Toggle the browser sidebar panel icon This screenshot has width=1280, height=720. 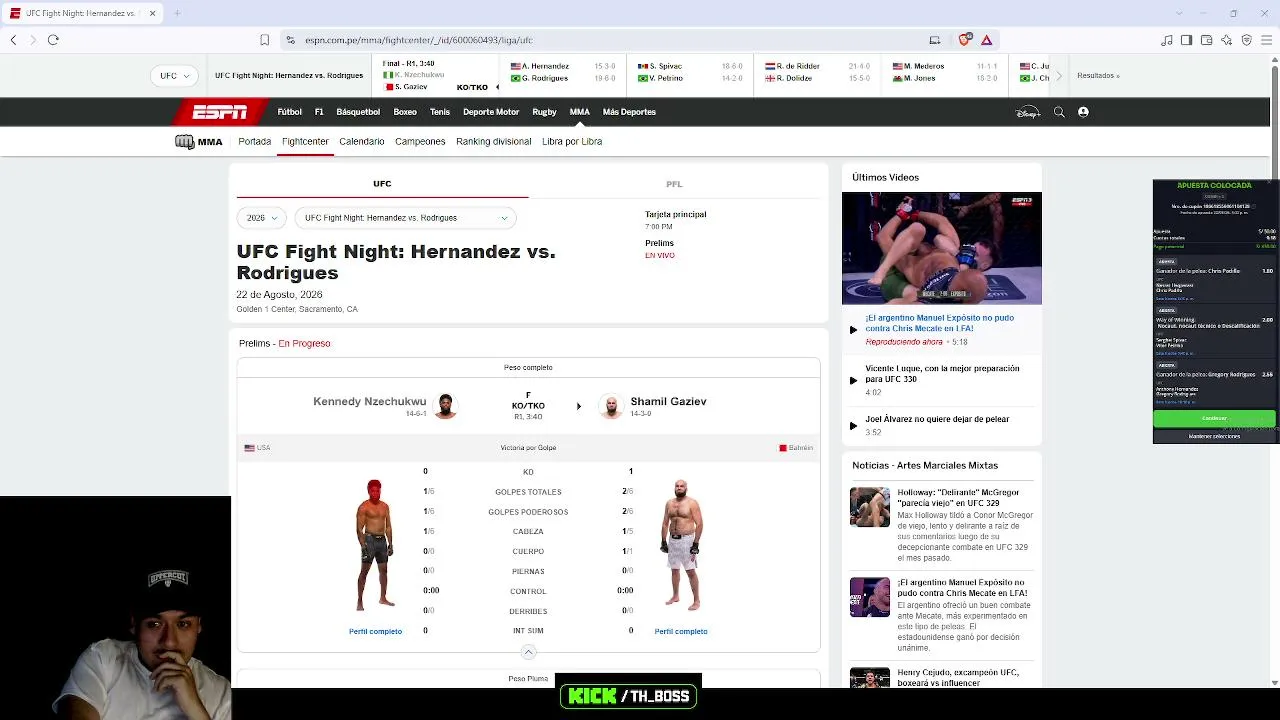[x=1186, y=40]
